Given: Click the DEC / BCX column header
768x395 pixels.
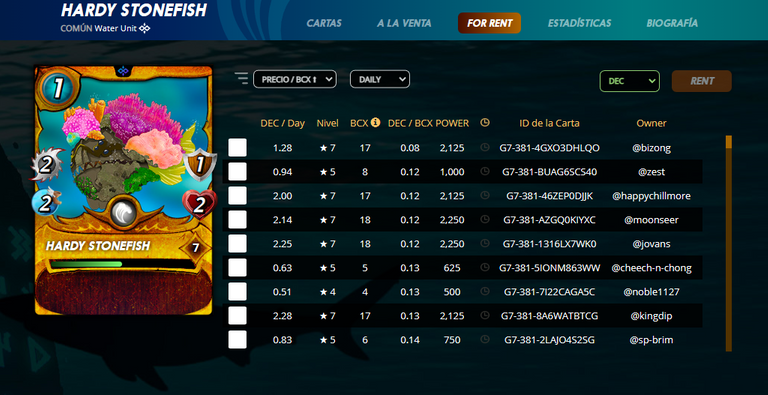Looking at the screenshot, I should [x=410, y=123].
